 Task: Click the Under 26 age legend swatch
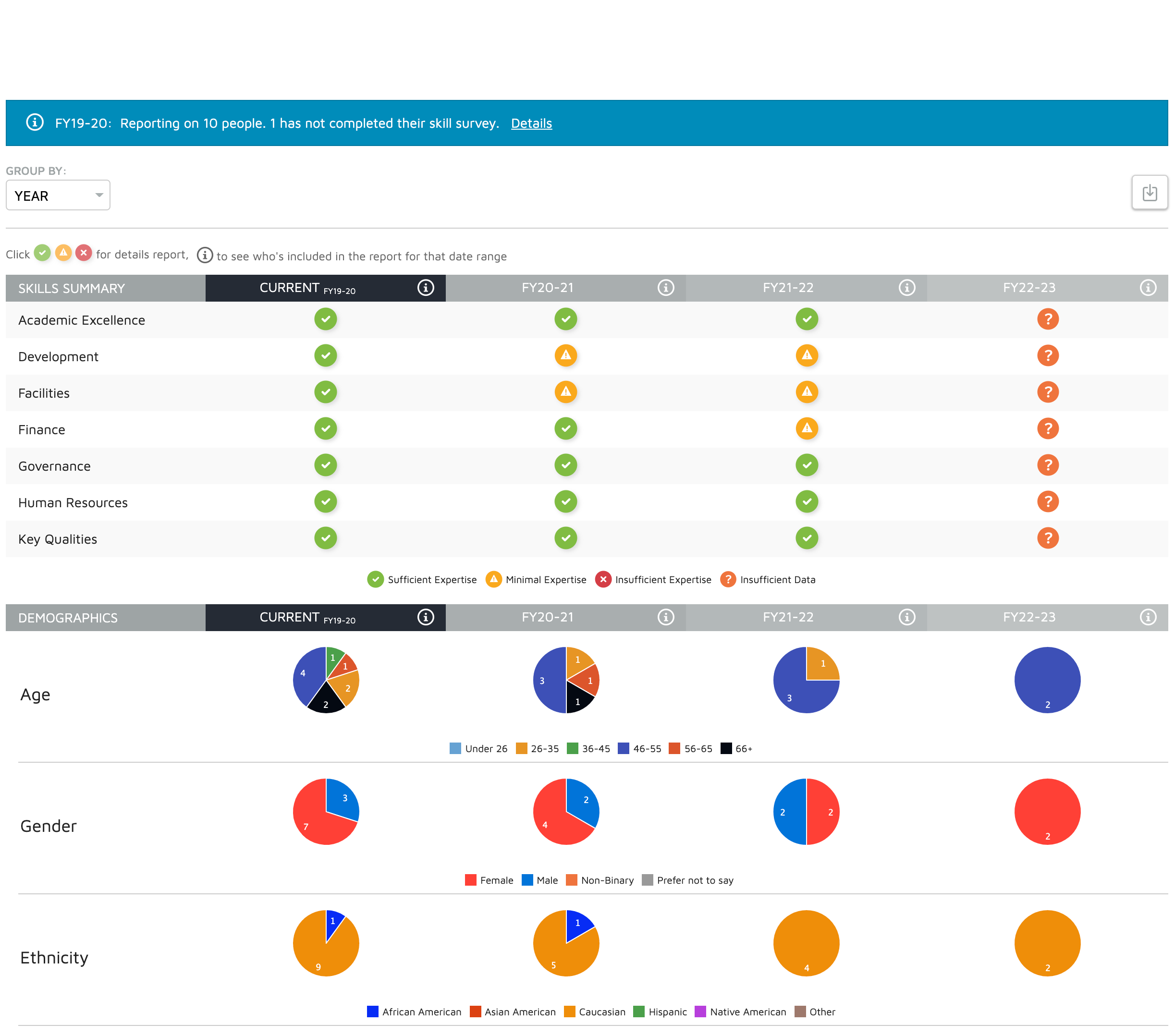(x=455, y=748)
